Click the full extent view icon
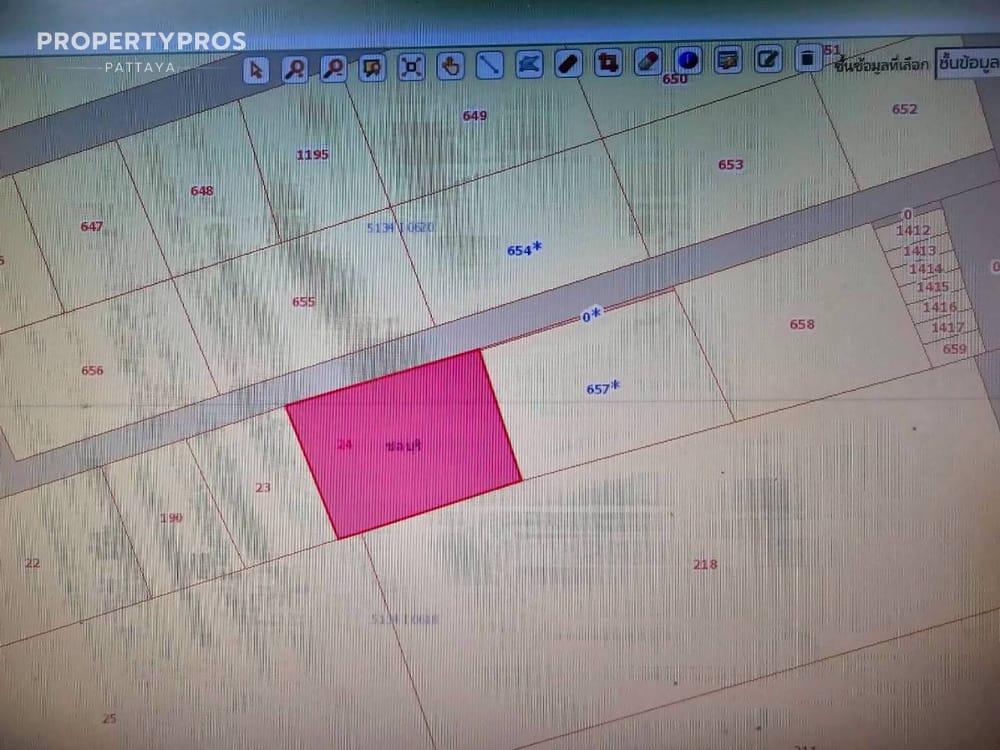 411,67
